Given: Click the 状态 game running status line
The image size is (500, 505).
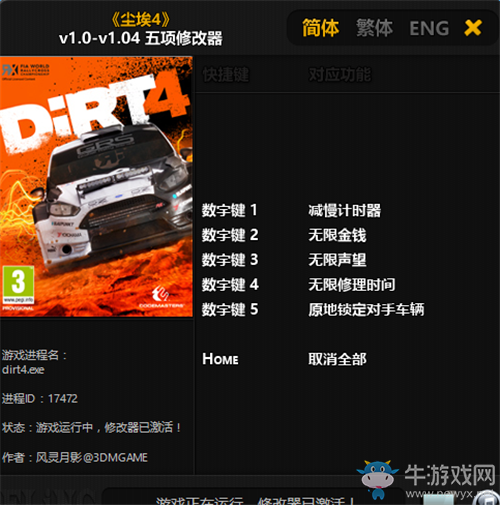Looking at the screenshot, I should tap(91, 427).
